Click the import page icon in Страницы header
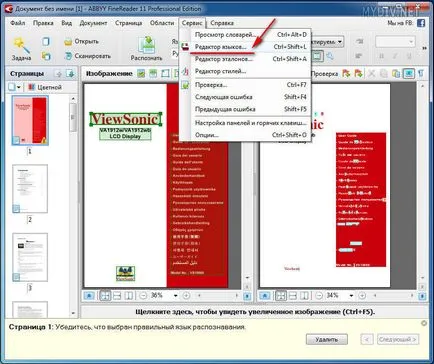434x364 pixels. [x=70, y=74]
